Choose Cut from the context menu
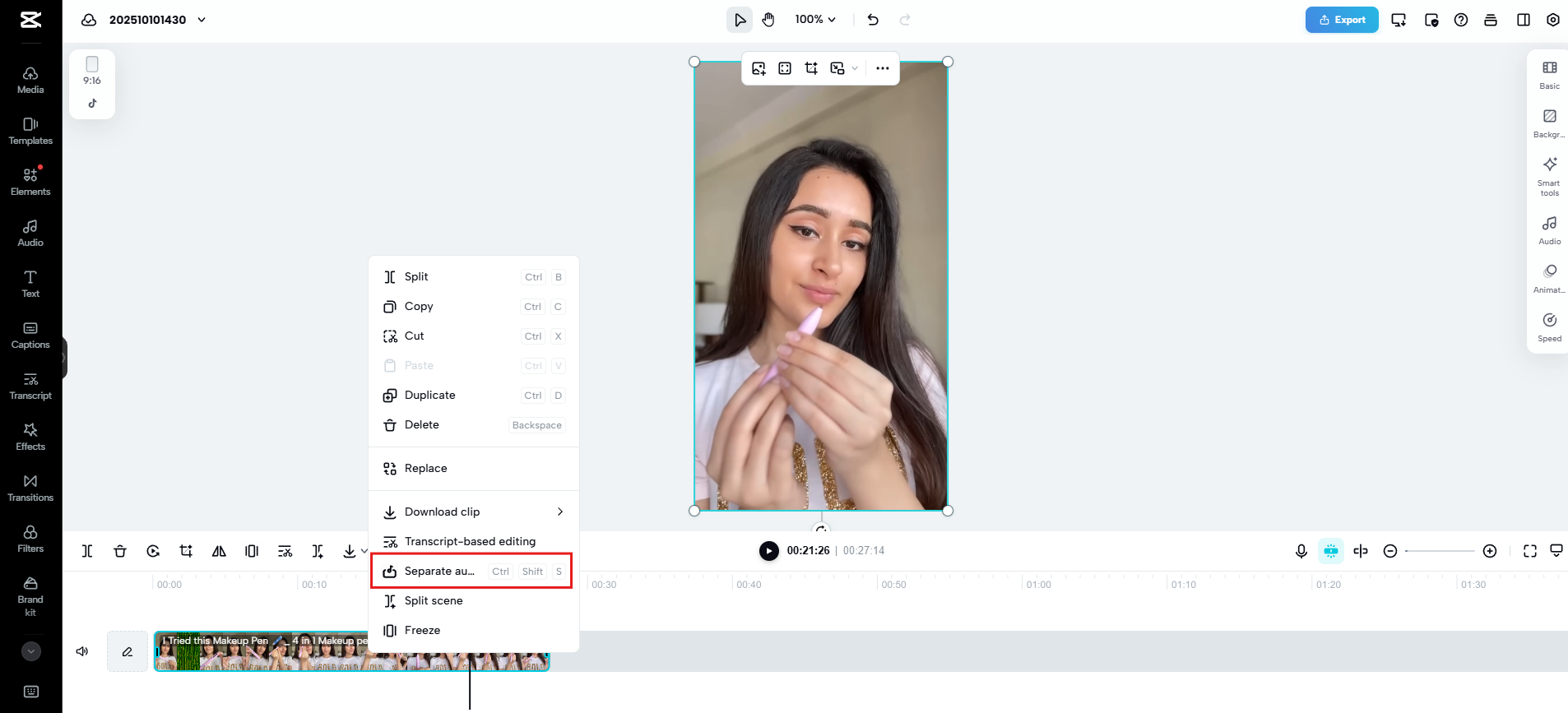Viewport: 1568px width, 713px height. tap(474, 336)
